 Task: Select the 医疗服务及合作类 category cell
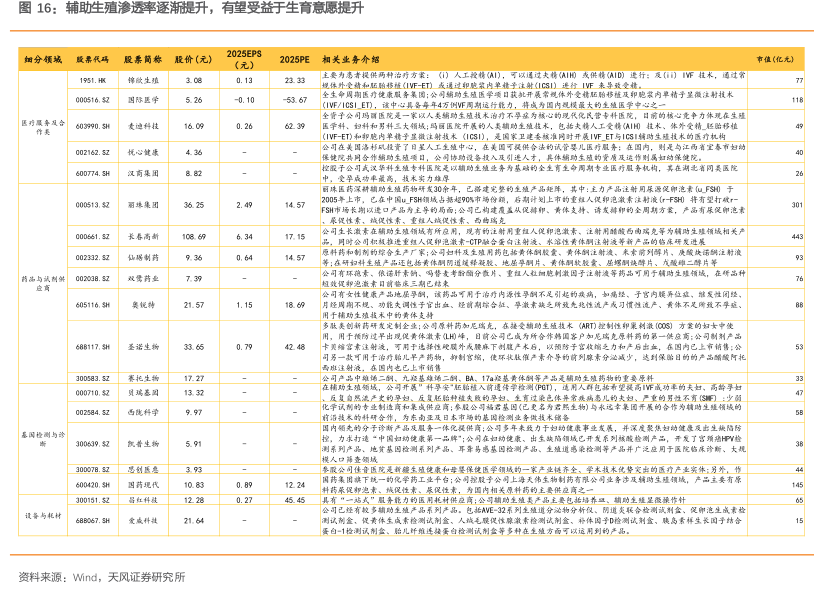(x=41, y=126)
